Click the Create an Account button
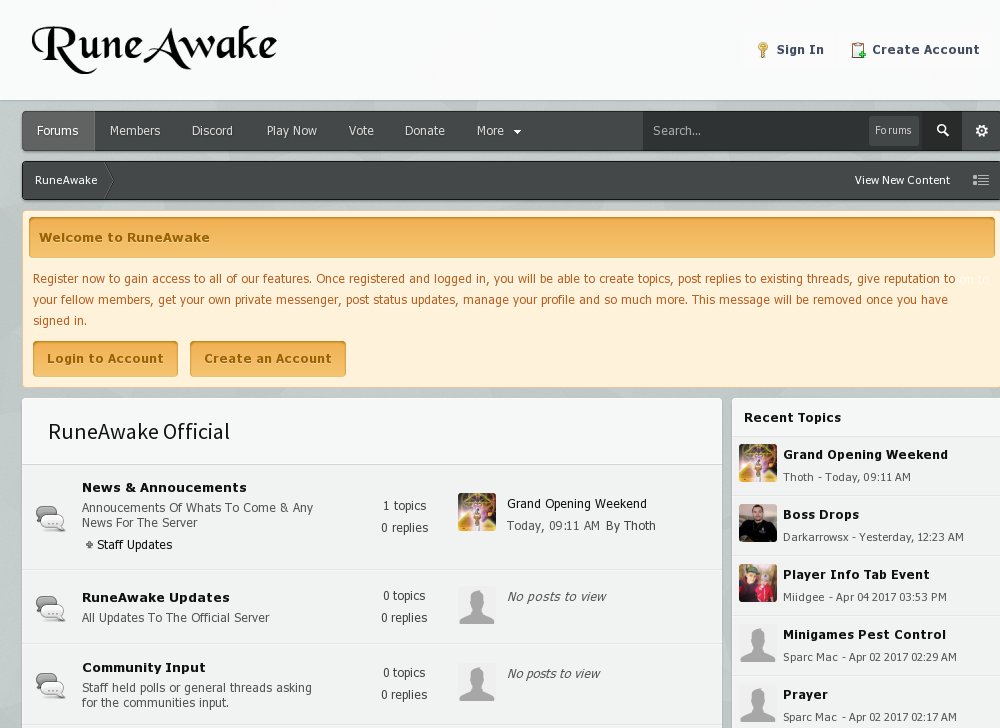This screenshot has width=1000, height=728. point(267,358)
